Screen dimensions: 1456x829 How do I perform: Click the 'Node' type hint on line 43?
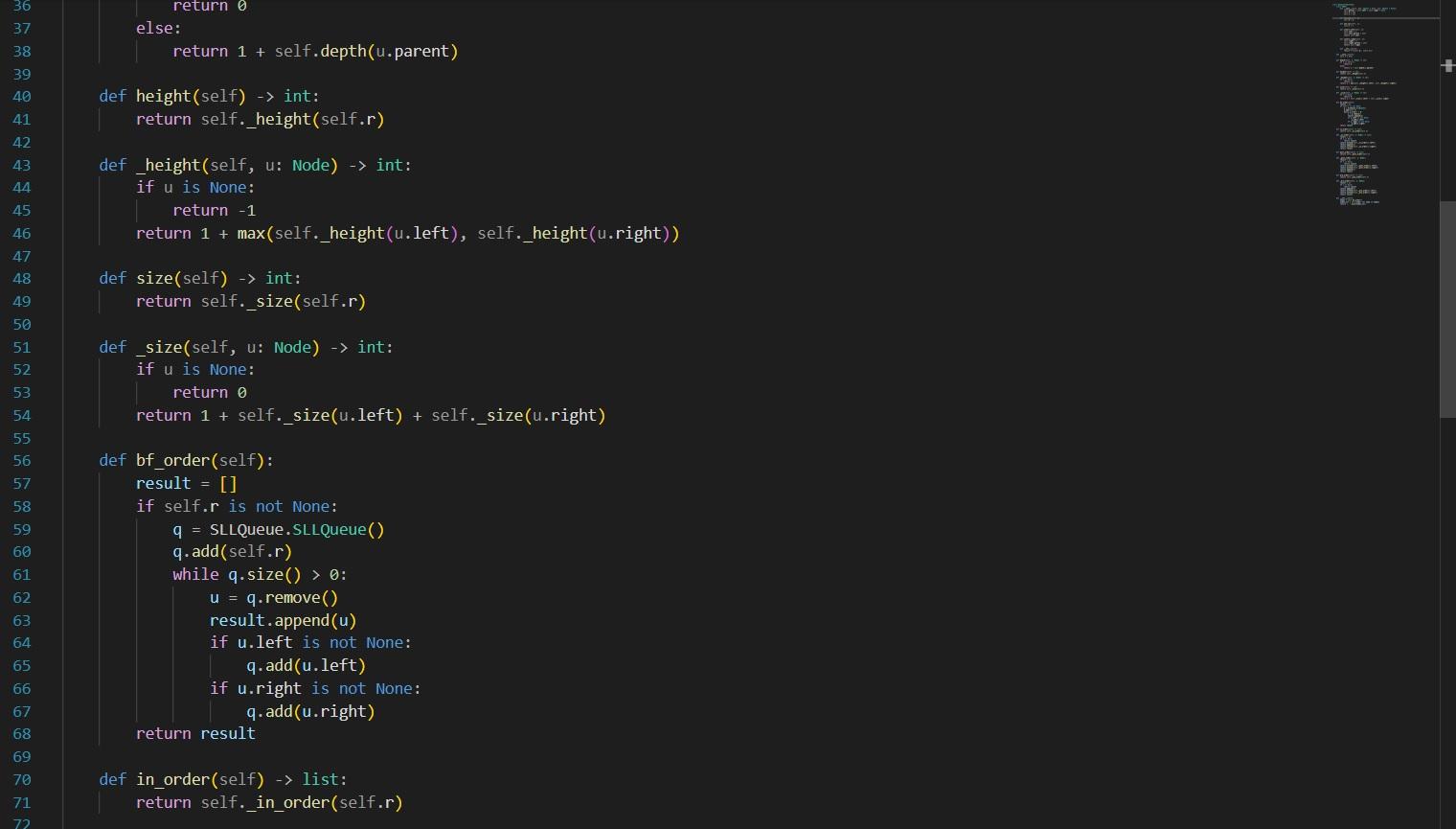pos(311,165)
